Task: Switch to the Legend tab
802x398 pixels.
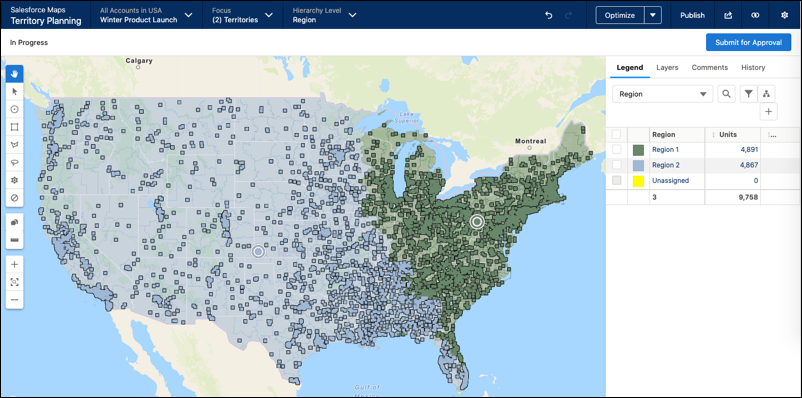Action: tap(630, 68)
